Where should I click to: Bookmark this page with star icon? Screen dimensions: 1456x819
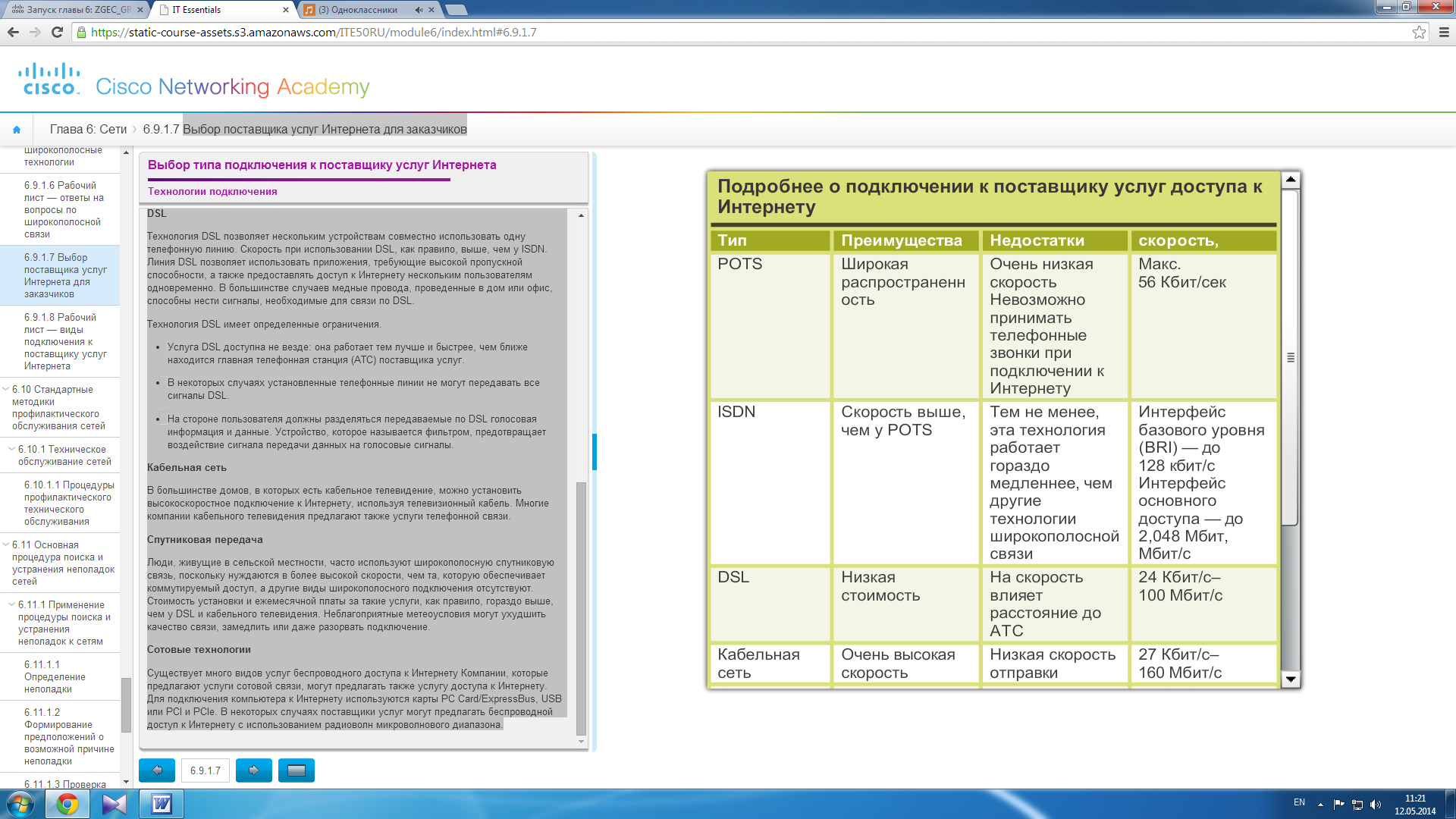(x=1419, y=32)
